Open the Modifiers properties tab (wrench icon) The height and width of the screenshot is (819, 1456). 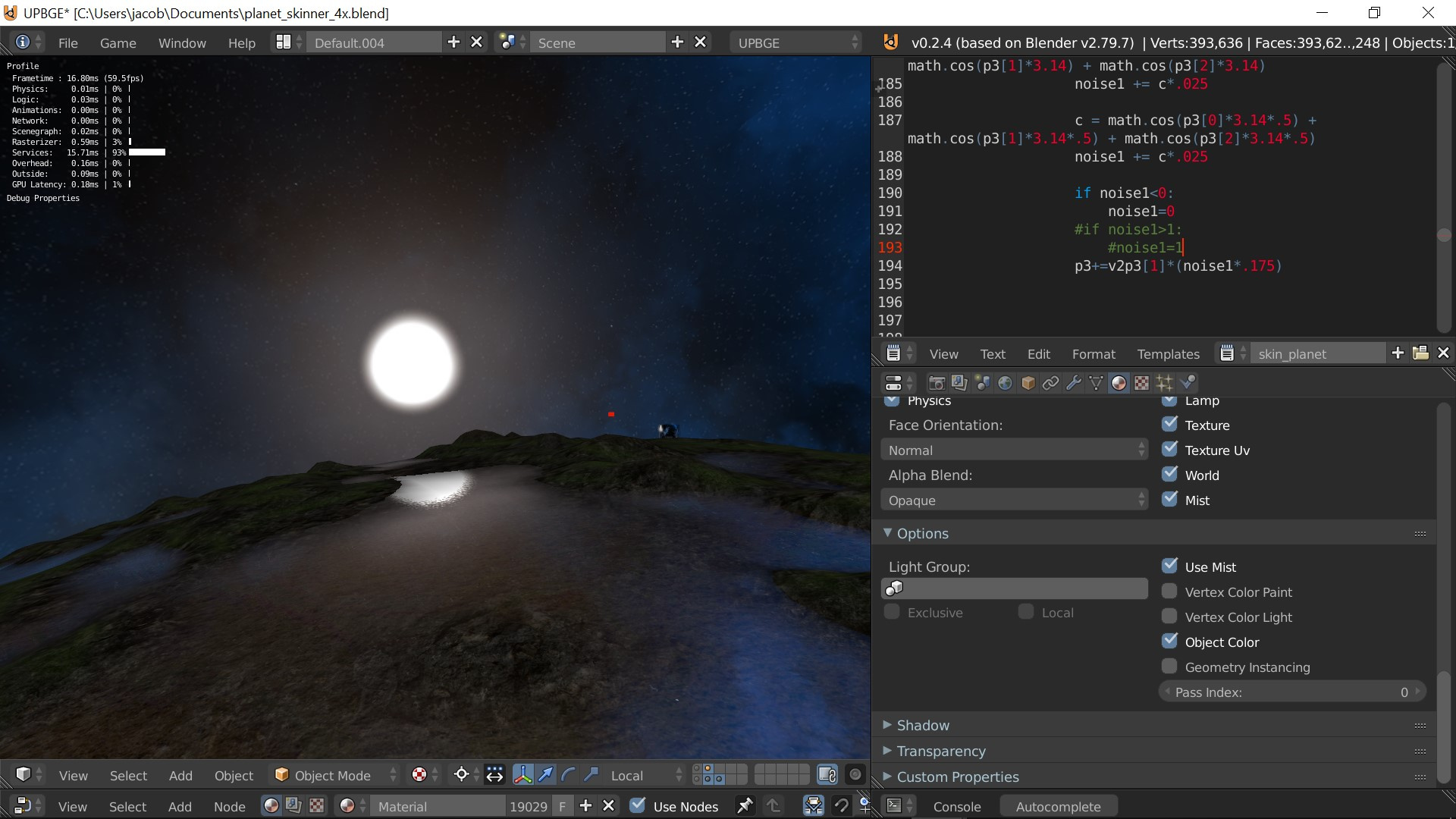click(x=1073, y=383)
